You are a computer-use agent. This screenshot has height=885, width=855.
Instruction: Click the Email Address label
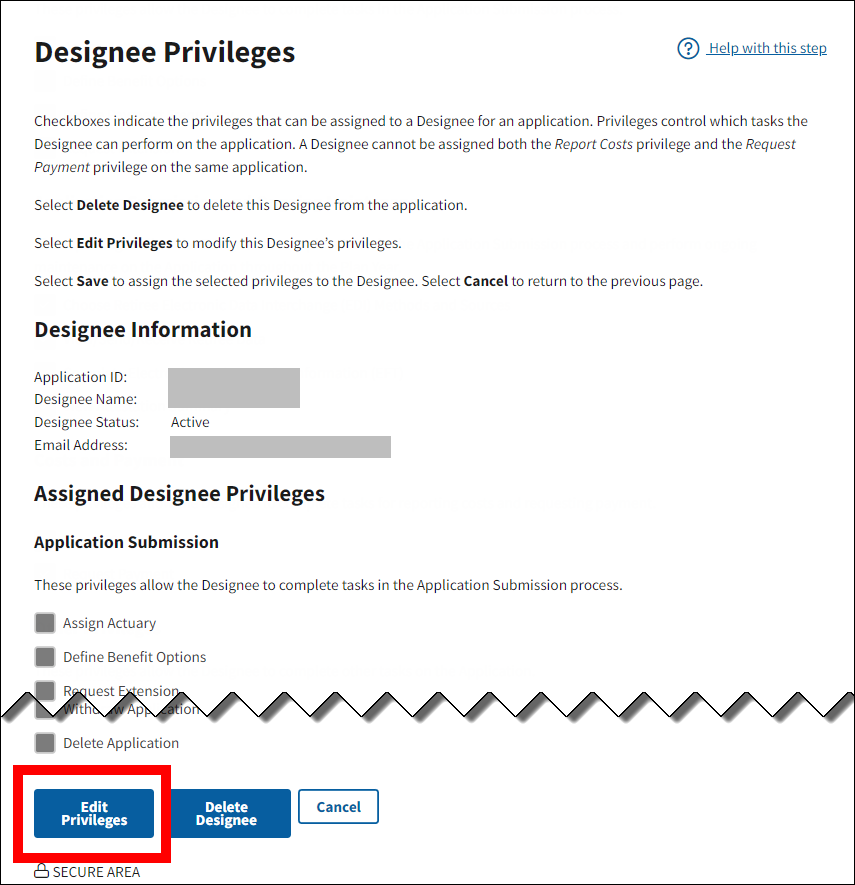tap(81, 445)
